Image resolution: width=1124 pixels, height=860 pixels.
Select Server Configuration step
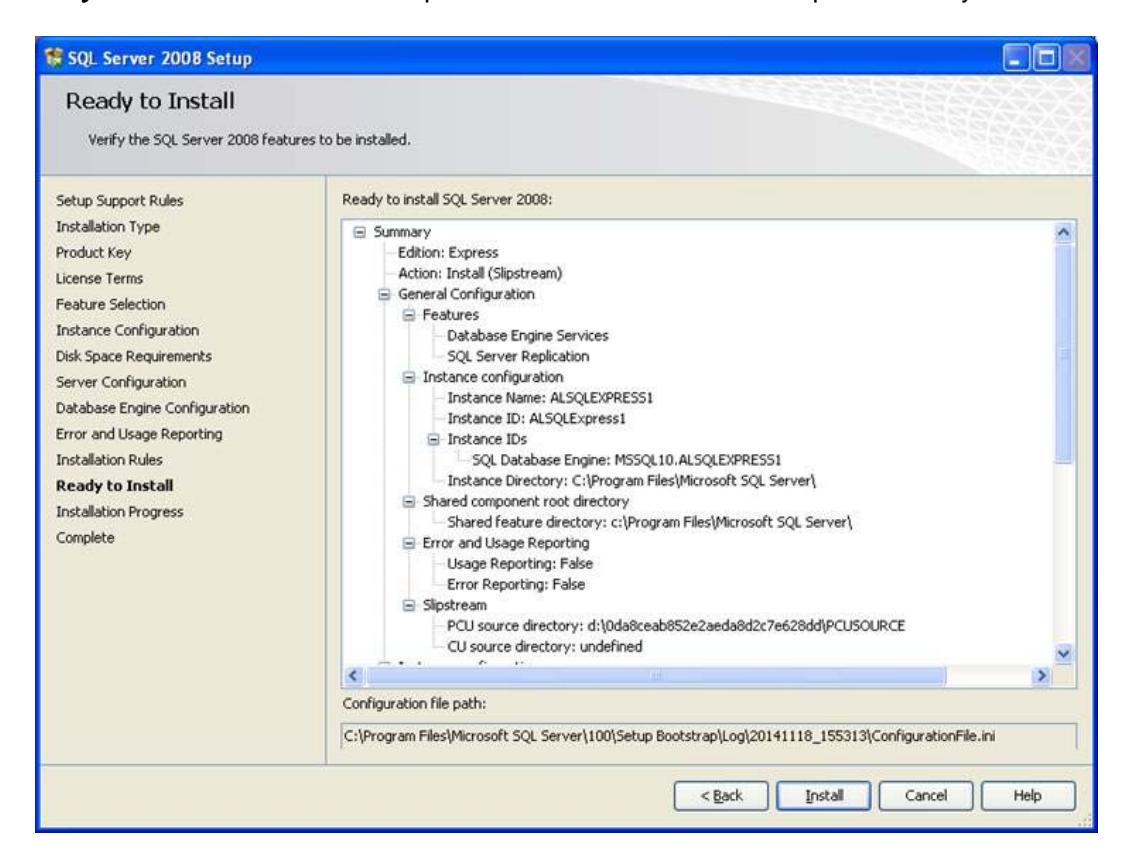point(121,382)
